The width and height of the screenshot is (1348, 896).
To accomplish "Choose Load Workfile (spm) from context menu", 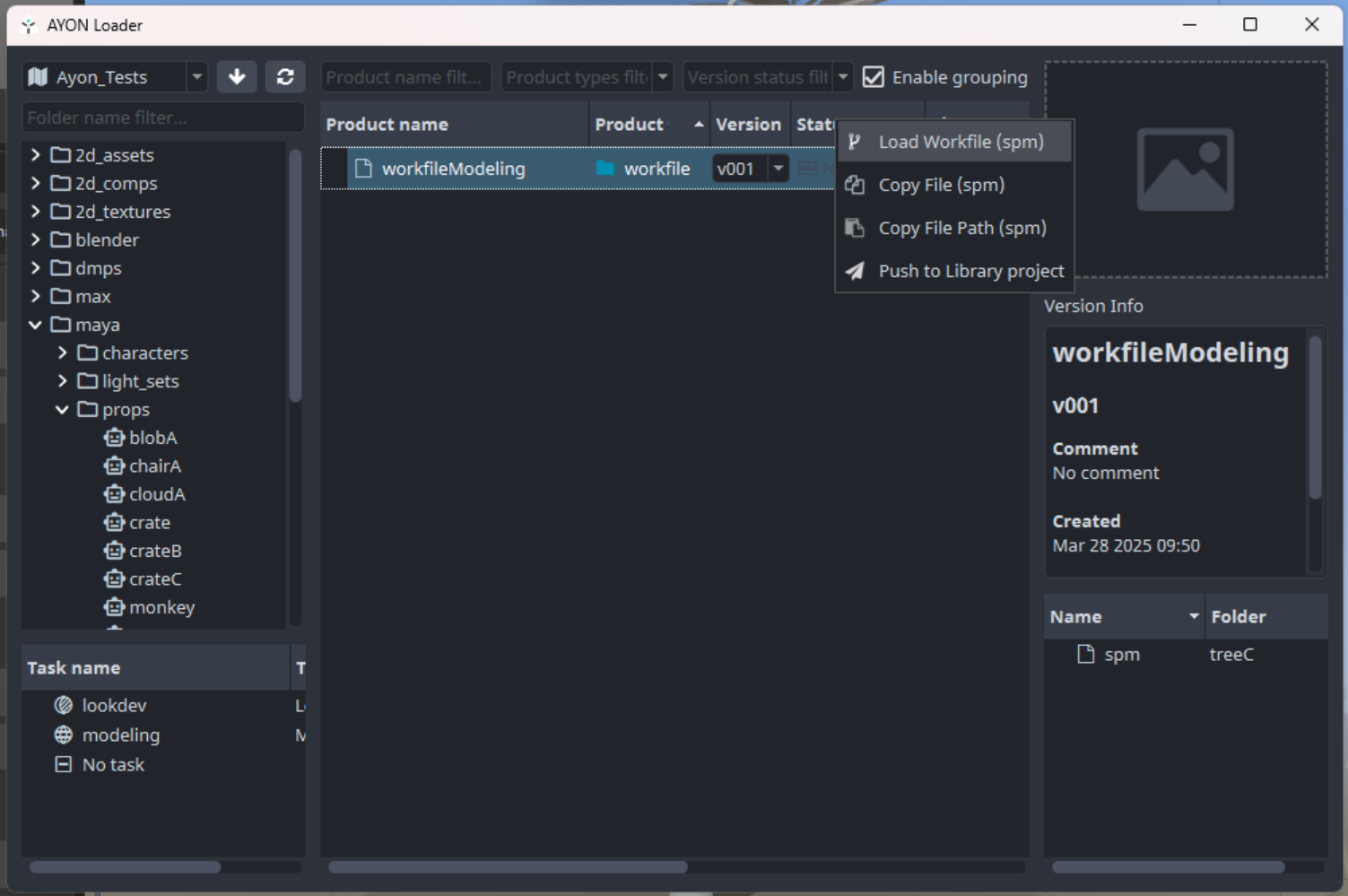I will click(x=954, y=142).
